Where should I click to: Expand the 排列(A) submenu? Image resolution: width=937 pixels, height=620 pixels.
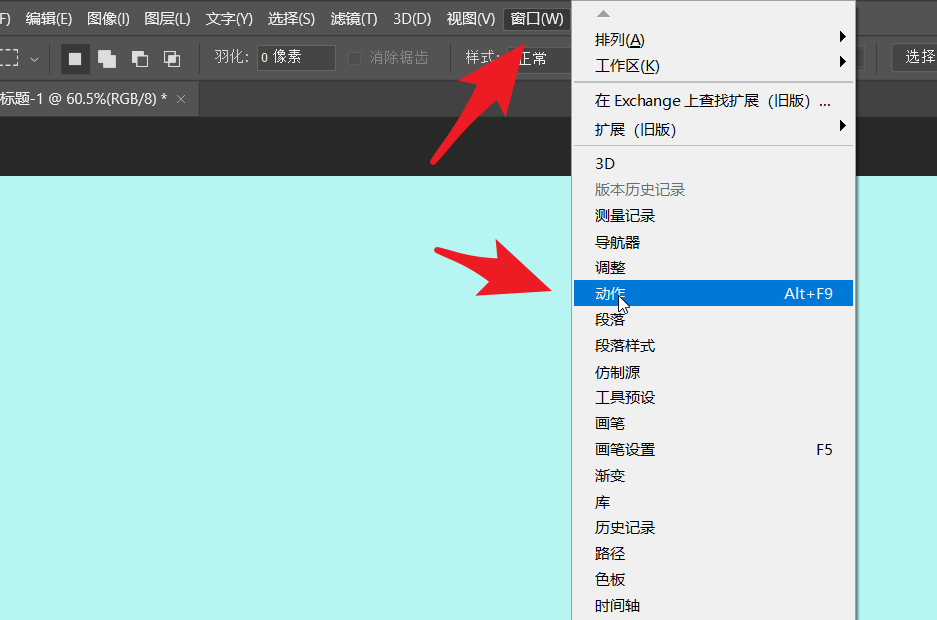pyautogui.click(x=714, y=40)
